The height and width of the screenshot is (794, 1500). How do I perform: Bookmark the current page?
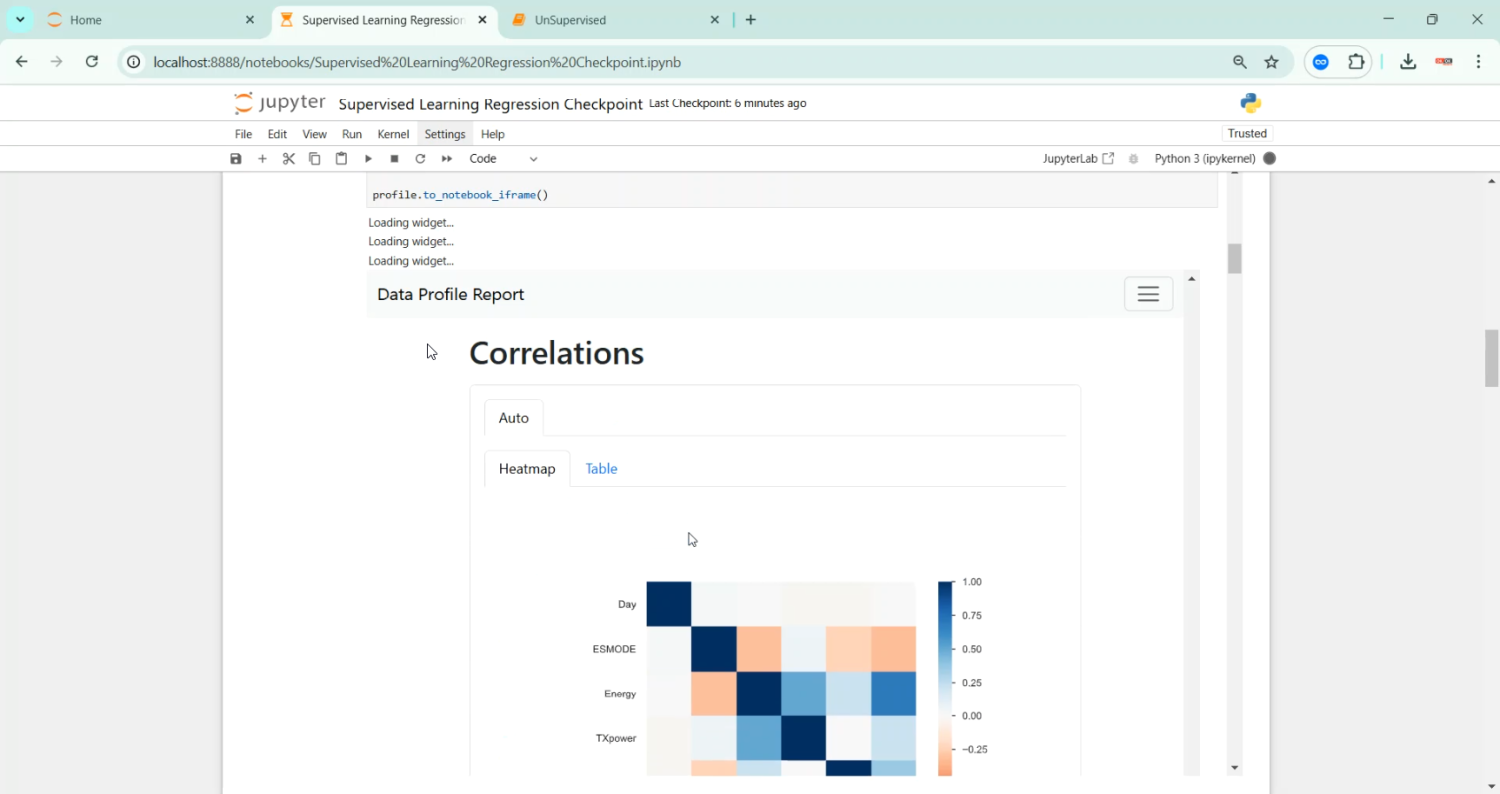point(1272,62)
